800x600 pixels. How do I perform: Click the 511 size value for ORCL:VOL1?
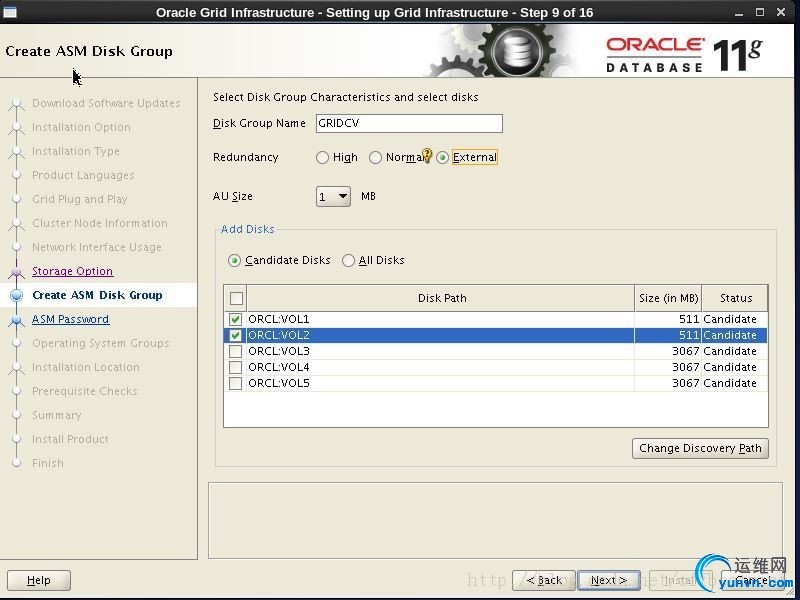point(689,319)
